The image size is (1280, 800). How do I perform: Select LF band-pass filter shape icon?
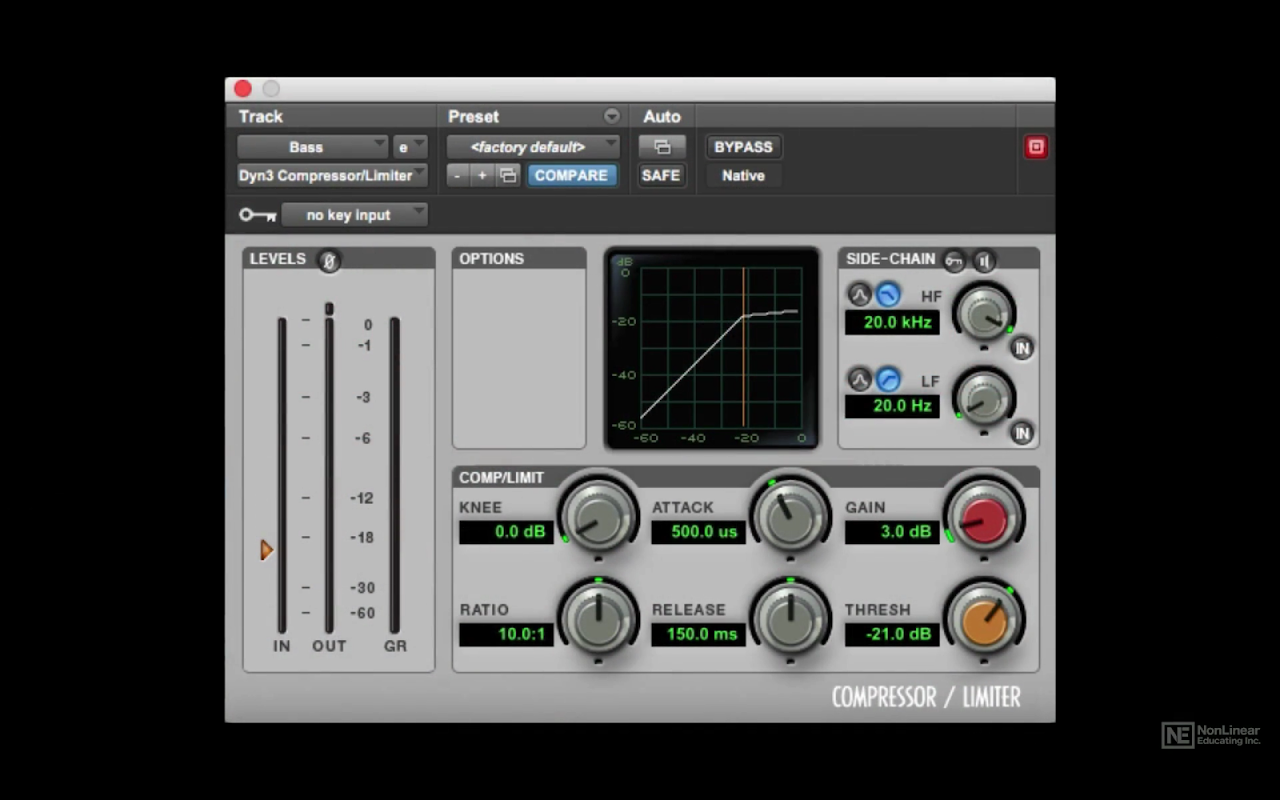point(859,380)
